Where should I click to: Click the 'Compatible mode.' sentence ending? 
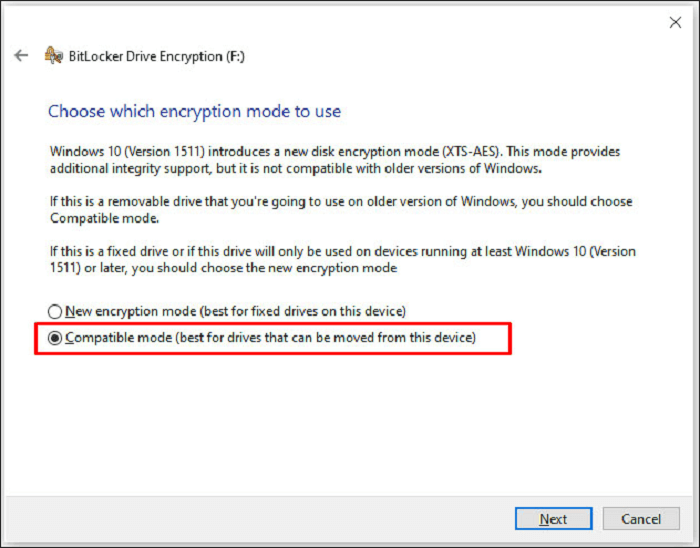[104, 219]
